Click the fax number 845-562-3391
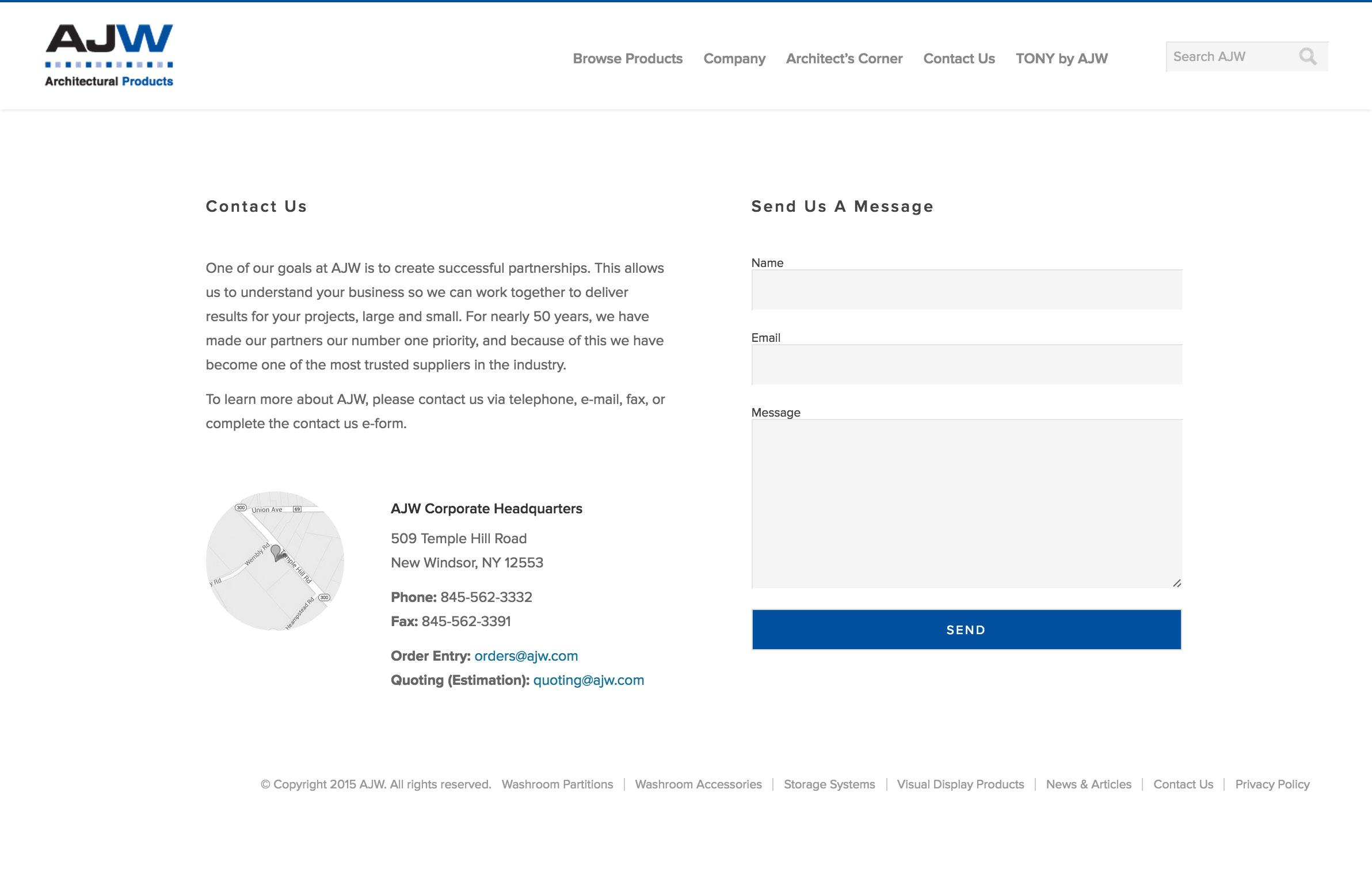This screenshot has height=892, width=1372. [x=466, y=622]
